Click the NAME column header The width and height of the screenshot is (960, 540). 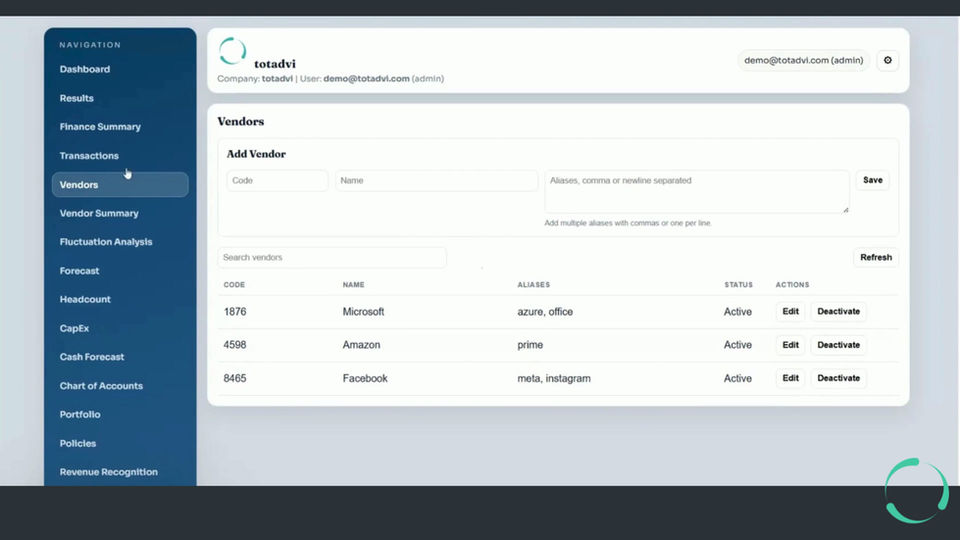pos(353,285)
